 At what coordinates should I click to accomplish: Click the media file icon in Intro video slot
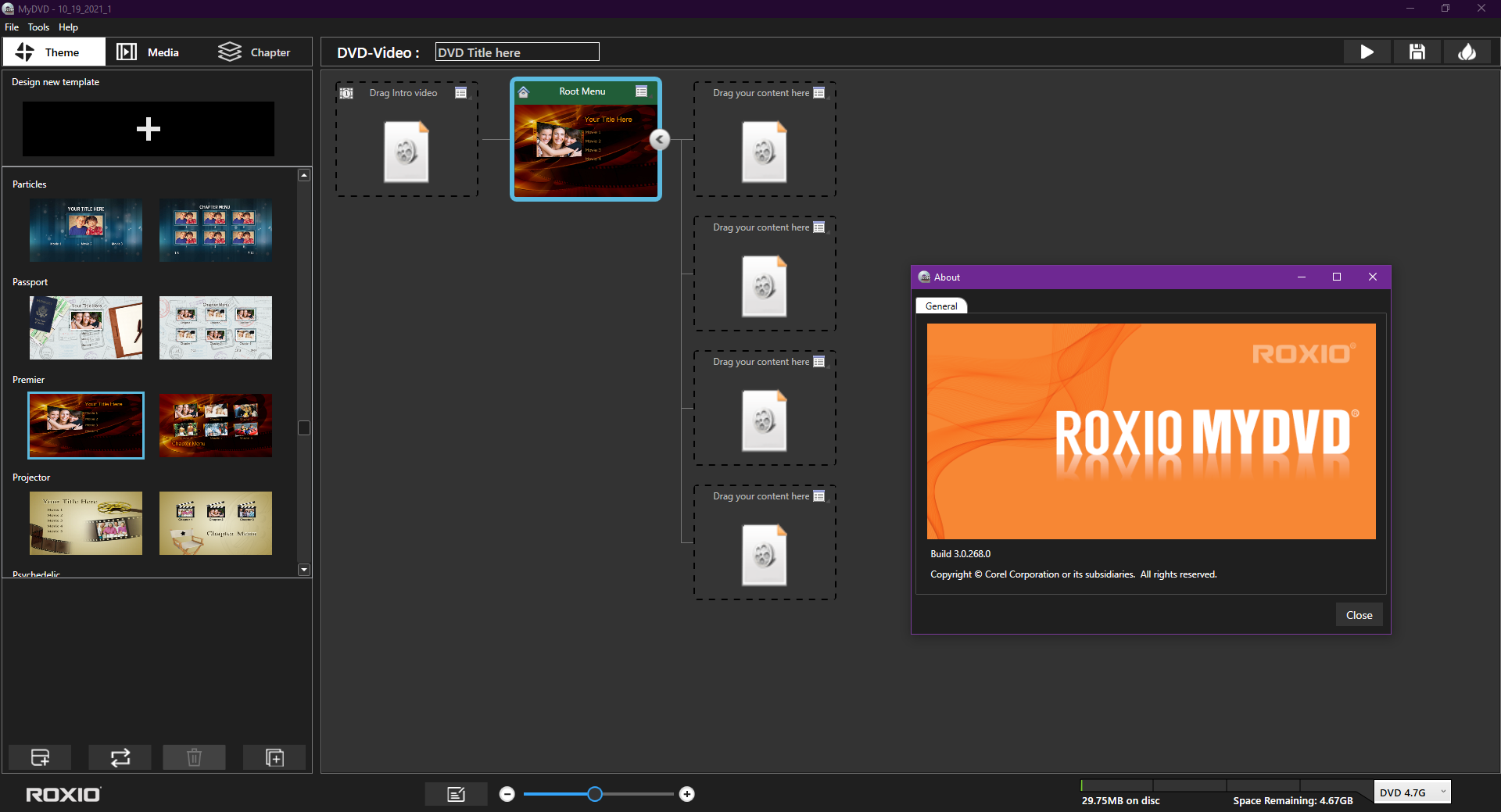tap(406, 152)
